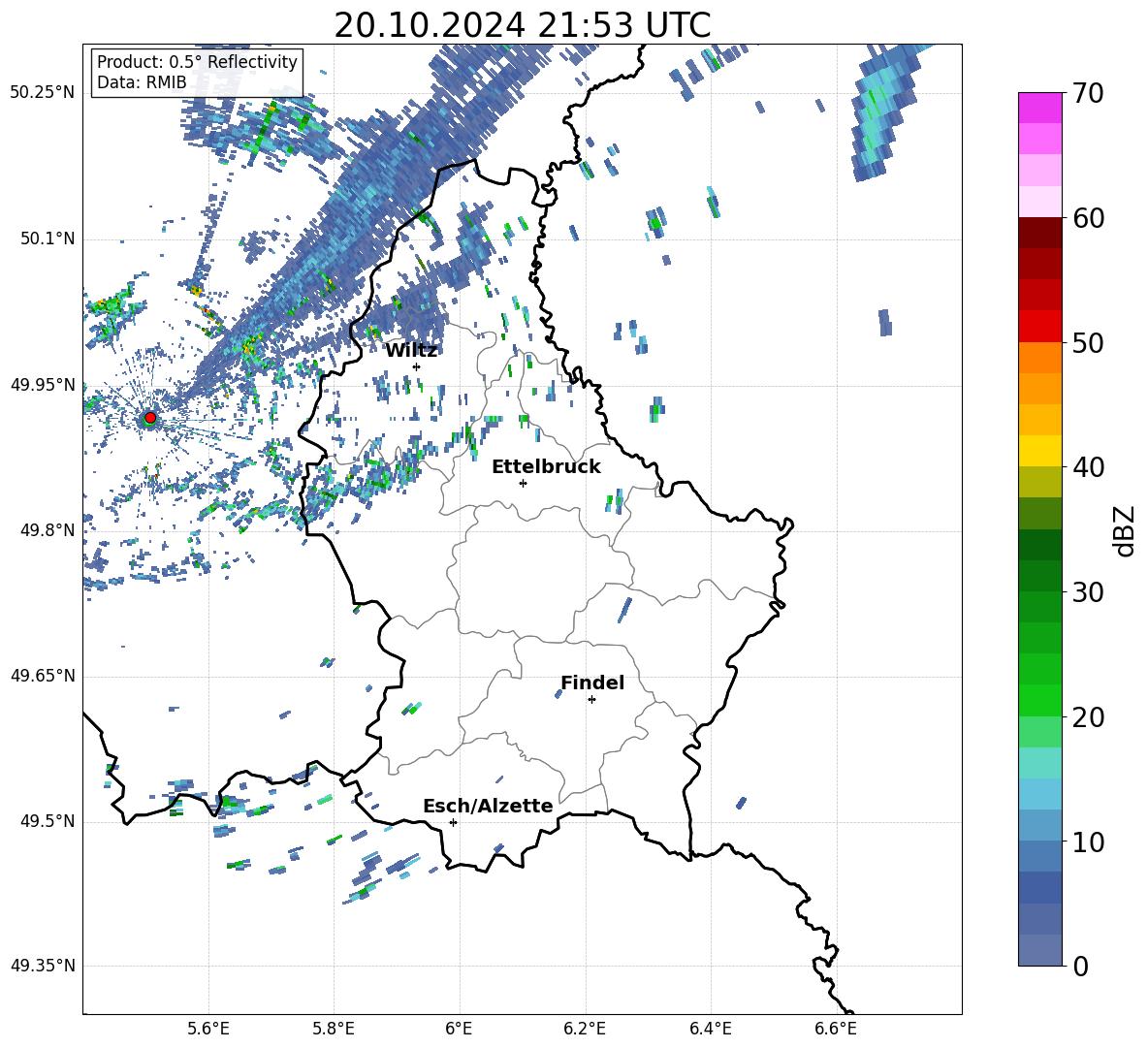Click the 20 colorbar tick label

tap(1087, 717)
